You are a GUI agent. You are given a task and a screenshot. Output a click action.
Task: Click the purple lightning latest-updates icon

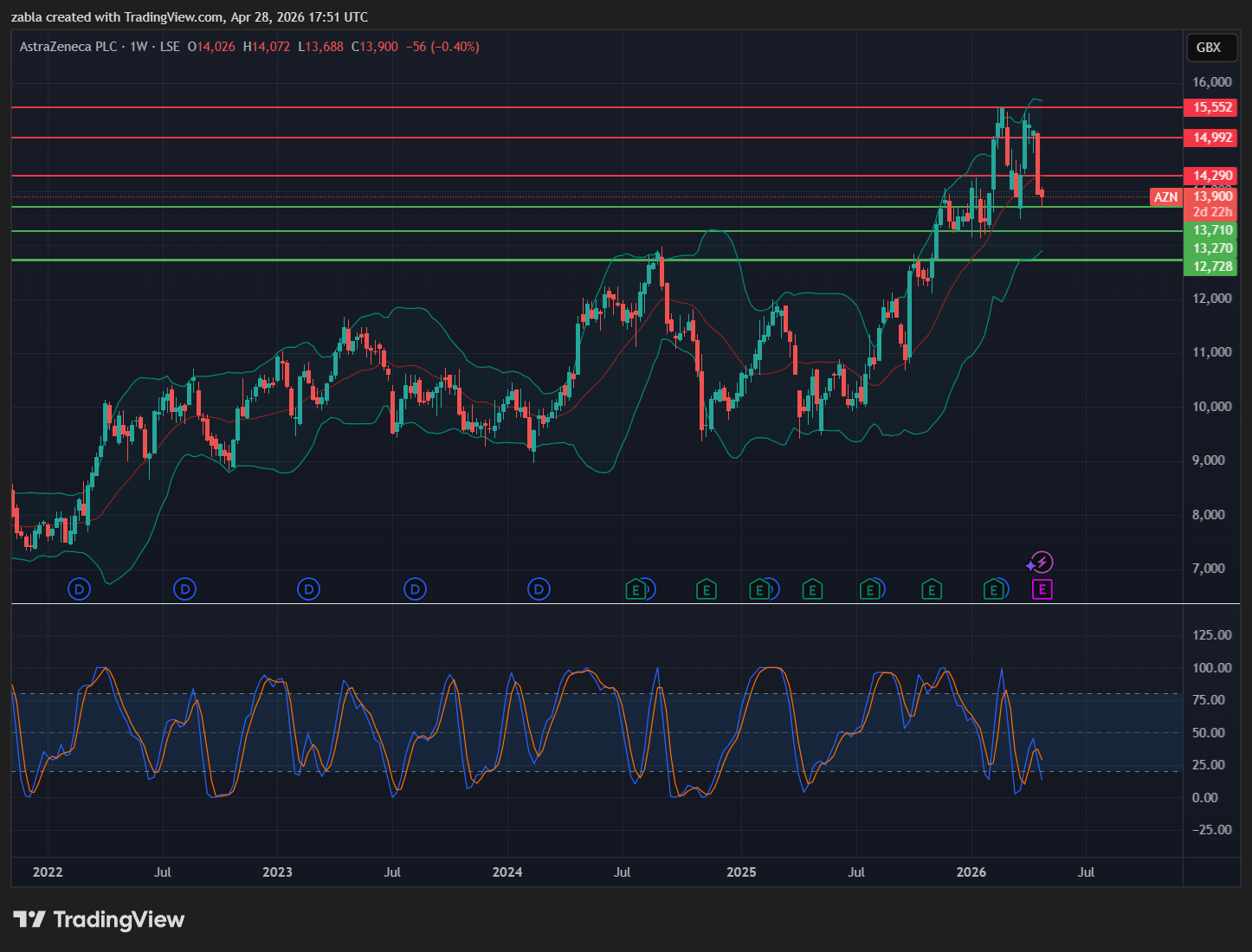(1041, 563)
